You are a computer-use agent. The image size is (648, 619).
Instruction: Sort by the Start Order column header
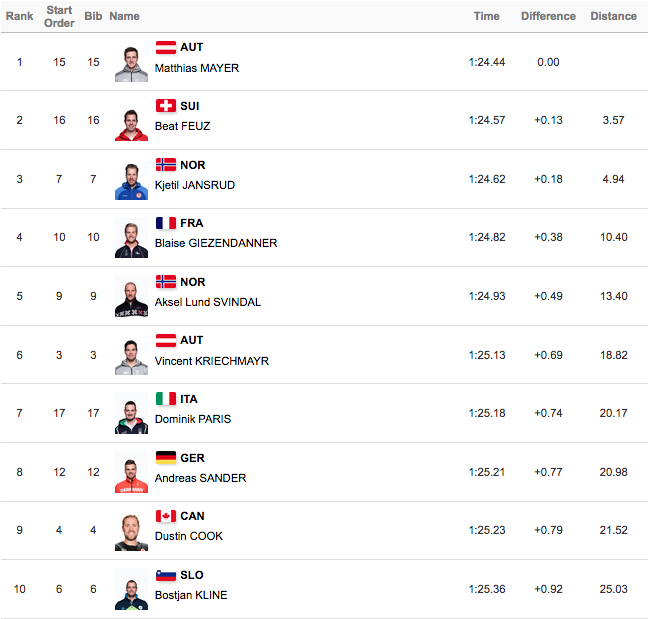point(59,16)
